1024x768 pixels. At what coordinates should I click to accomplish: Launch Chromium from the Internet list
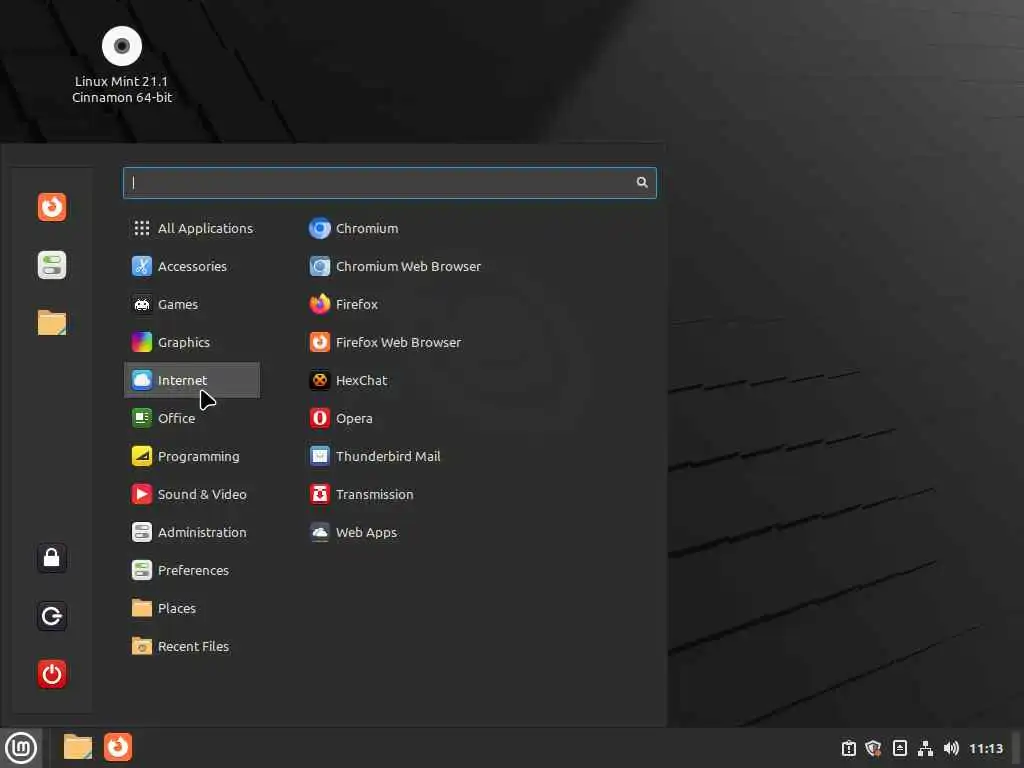[x=354, y=229]
